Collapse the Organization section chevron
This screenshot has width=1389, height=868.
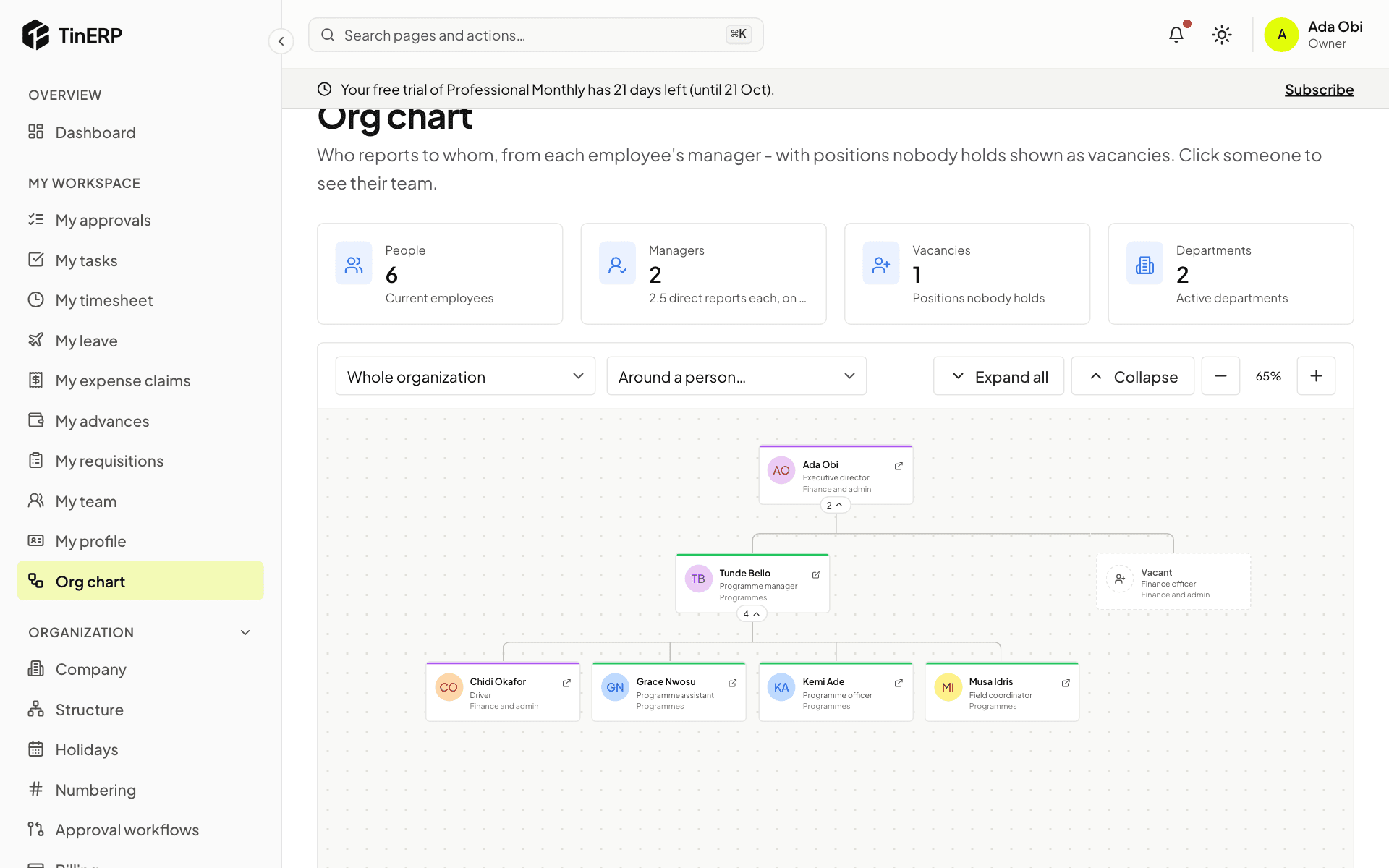click(x=245, y=633)
